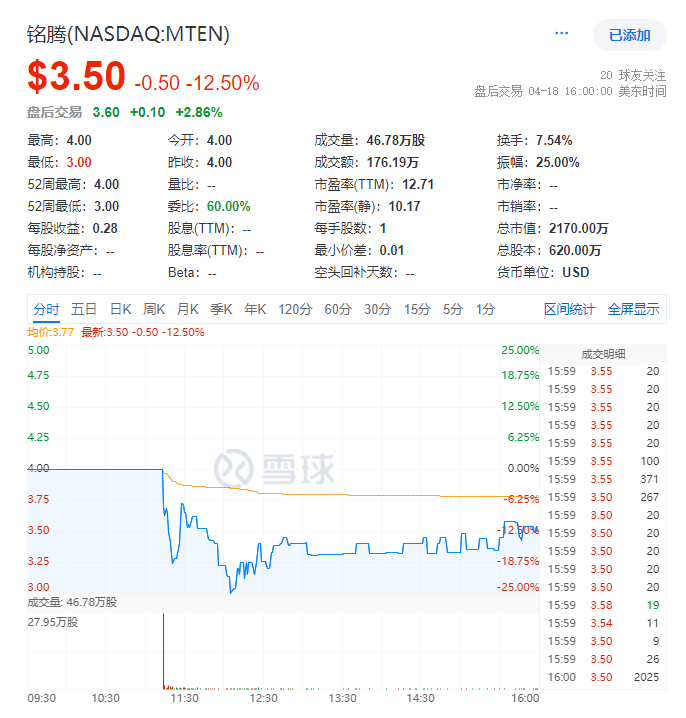Click the 市盈率(静) 10.17 value
The image size is (686, 718).
tap(404, 206)
